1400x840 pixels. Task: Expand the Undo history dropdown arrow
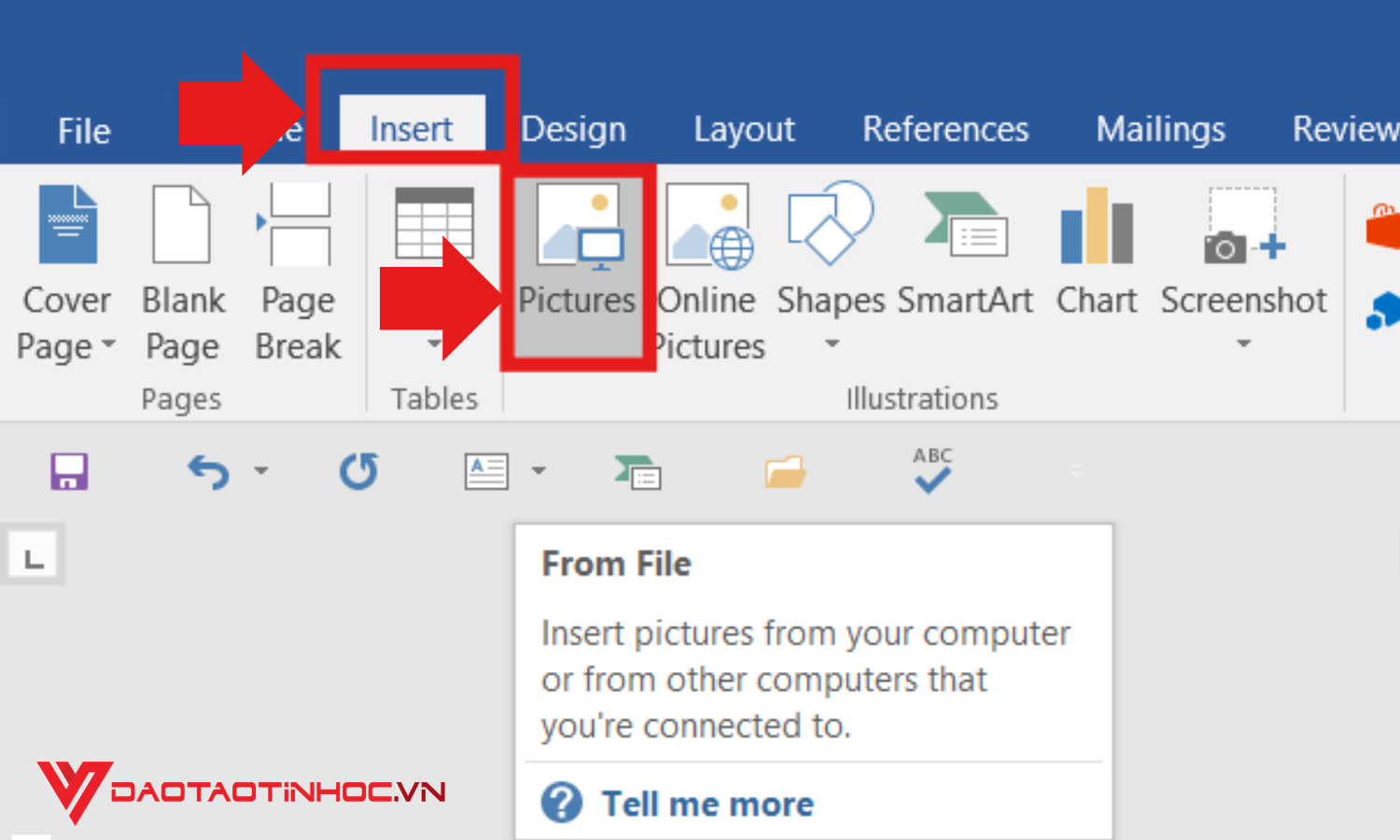tap(261, 471)
